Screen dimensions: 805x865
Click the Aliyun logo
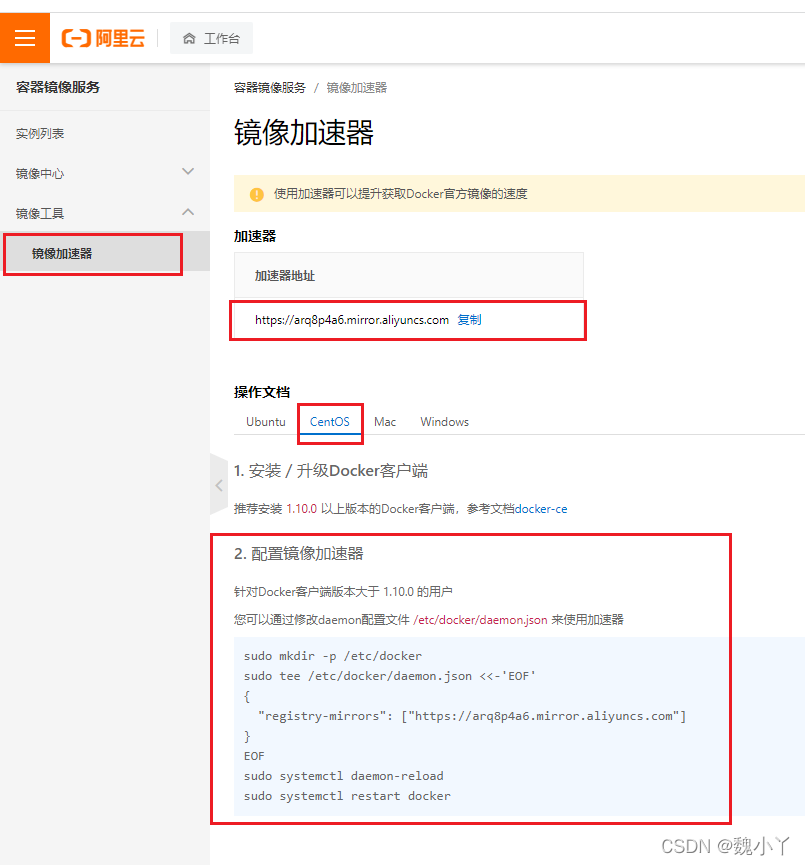[x=103, y=38]
